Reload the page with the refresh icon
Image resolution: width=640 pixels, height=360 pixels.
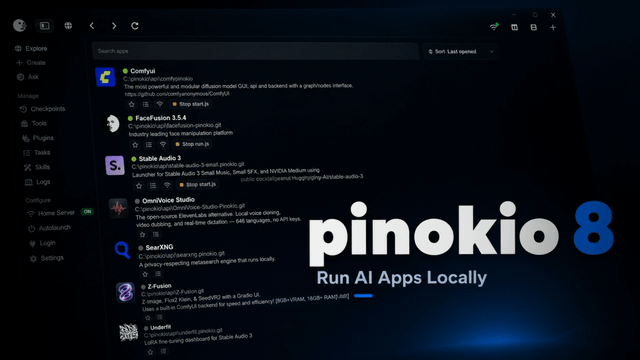tap(135, 26)
